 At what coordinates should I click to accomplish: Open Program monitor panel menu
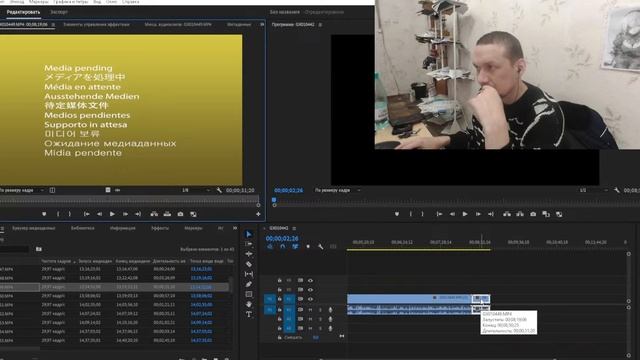pos(320,25)
